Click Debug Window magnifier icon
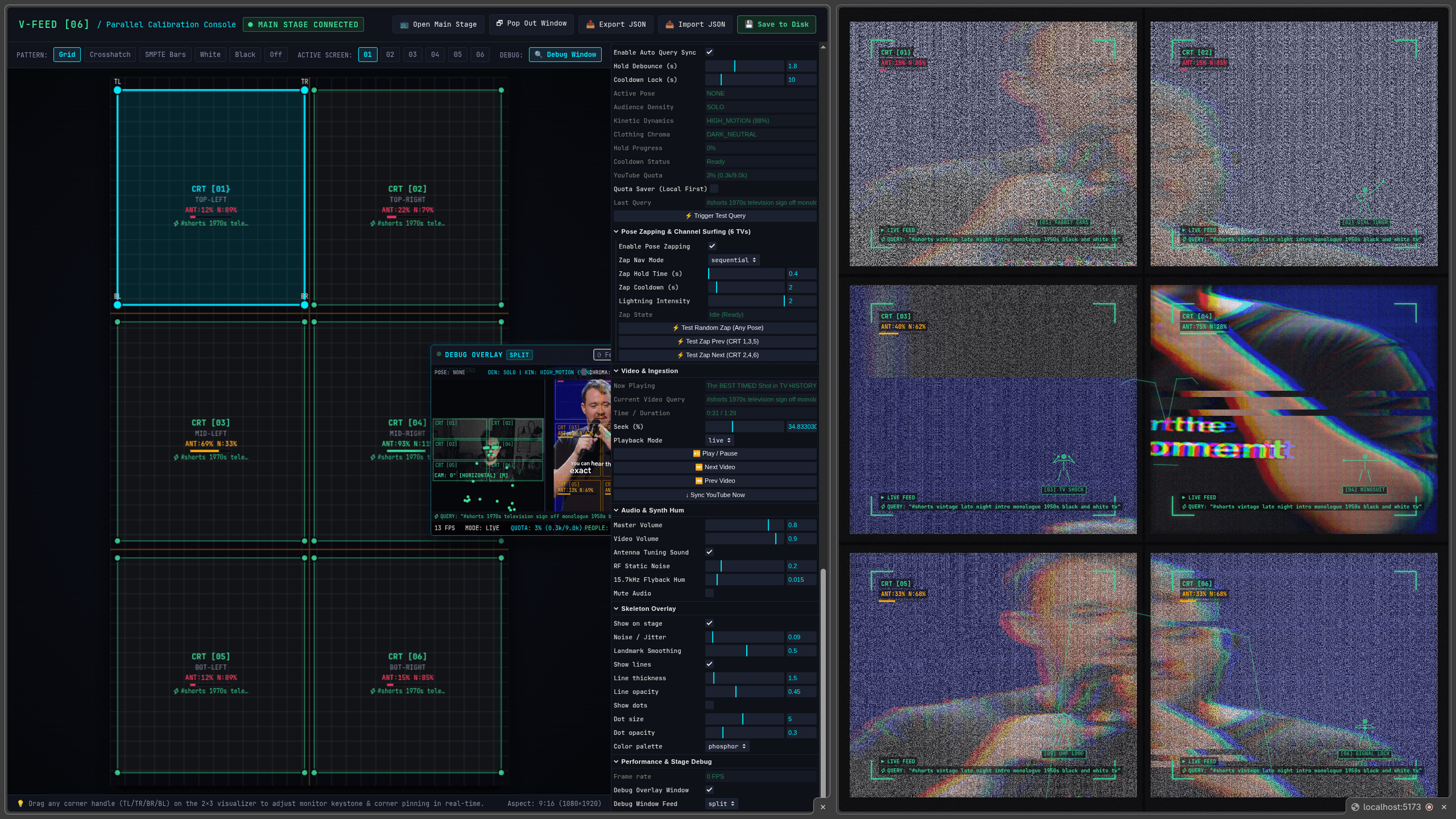 coord(538,55)
